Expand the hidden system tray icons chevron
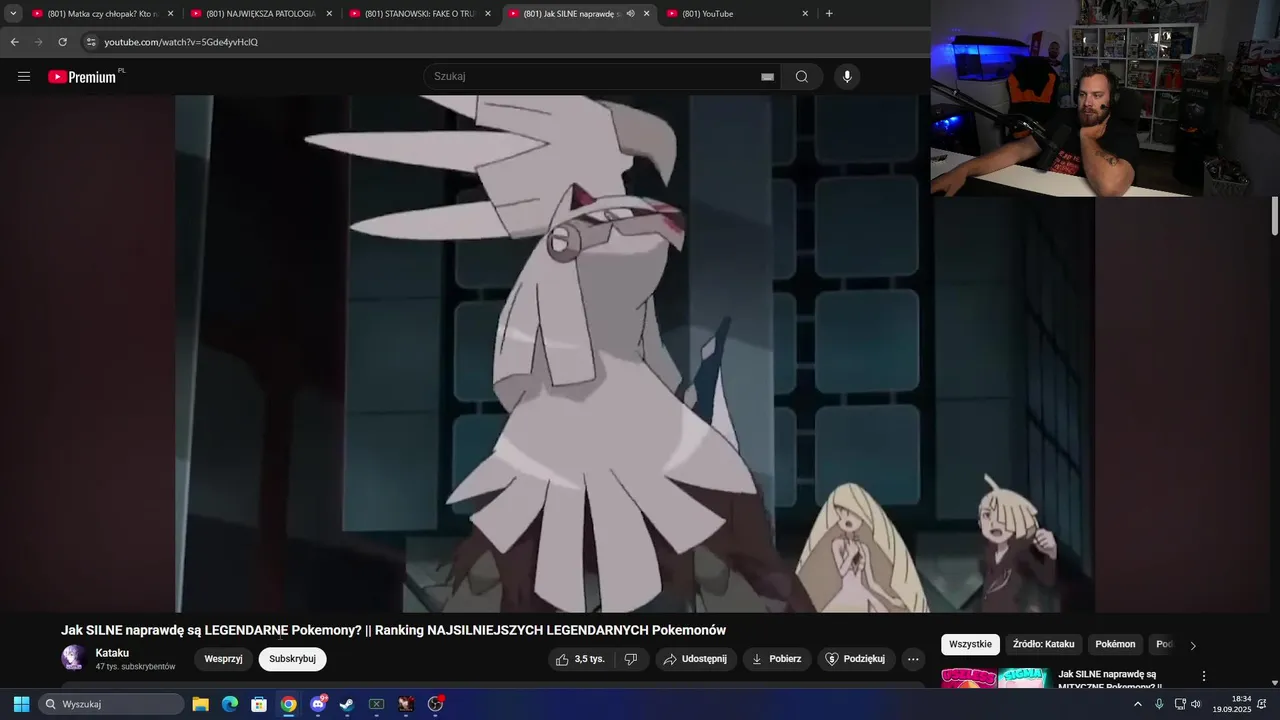The width and height of the screenshot is (1280, 720). point(1137,704)
